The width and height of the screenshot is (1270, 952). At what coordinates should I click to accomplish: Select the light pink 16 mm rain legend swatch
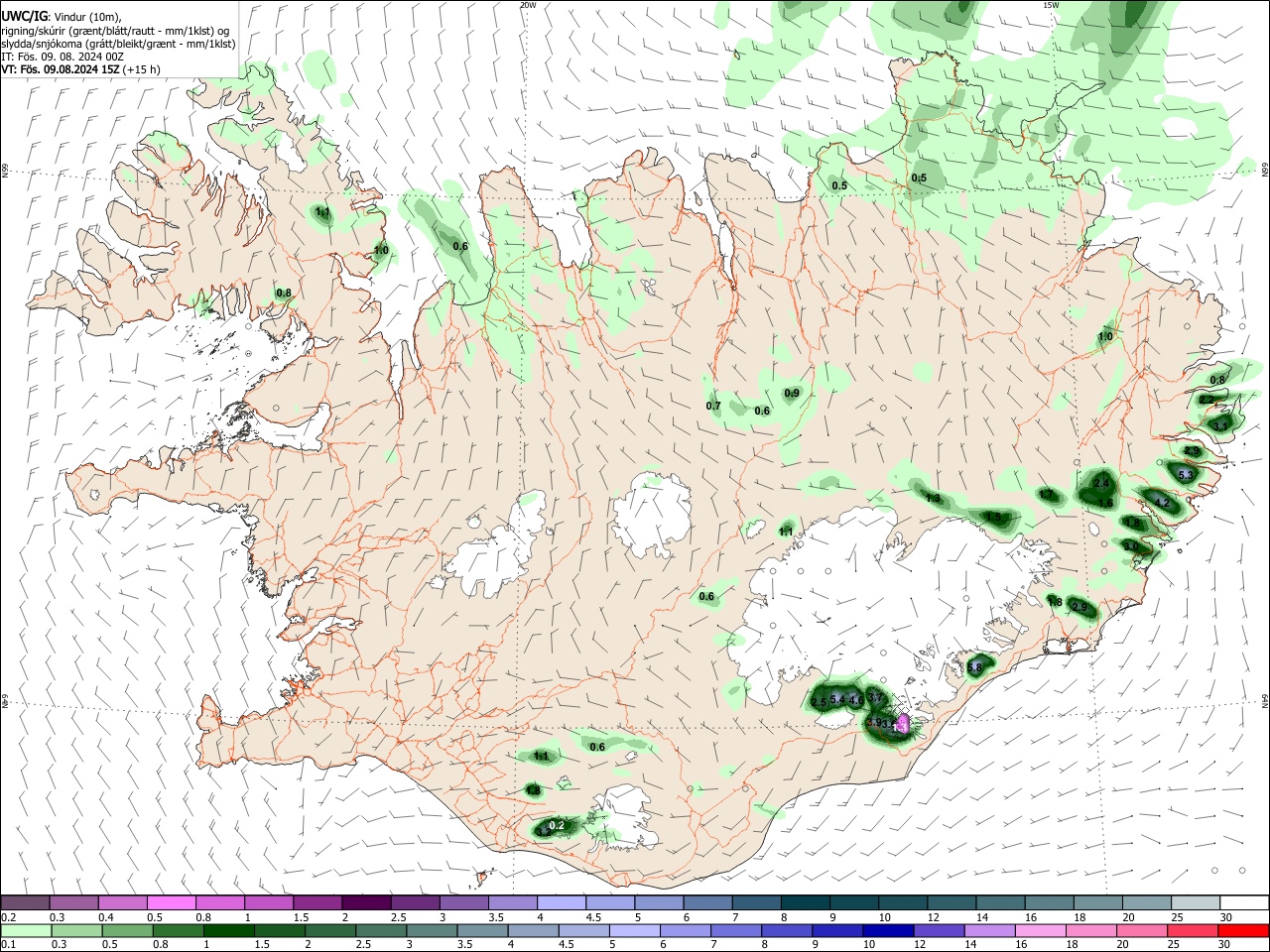coord(1040,930)
